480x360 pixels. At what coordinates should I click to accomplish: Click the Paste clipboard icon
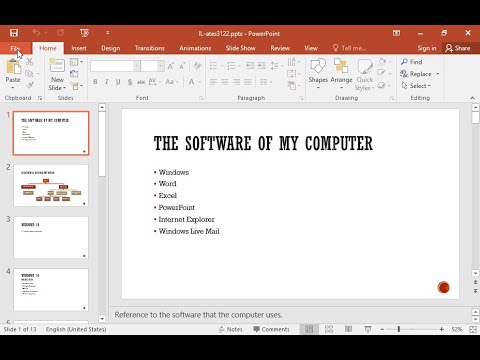[x=13, y=66]
